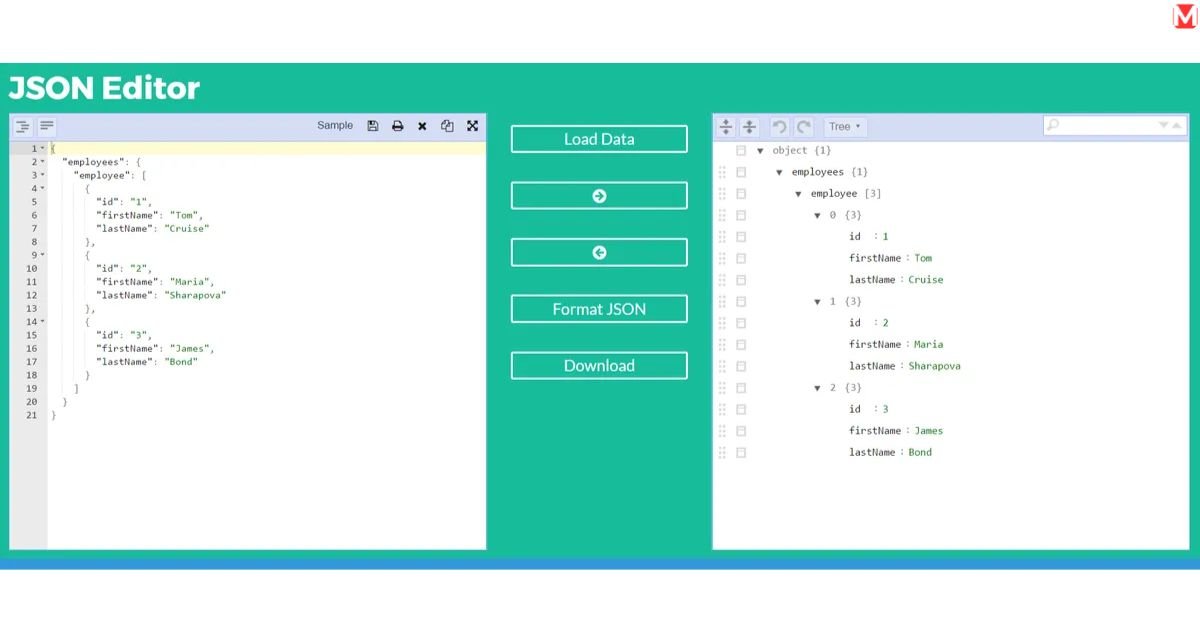Image resolution: width=1200 pixels, height=628 pixels.
Task: Click "James" on code line 16
Action: click(189, 349)
